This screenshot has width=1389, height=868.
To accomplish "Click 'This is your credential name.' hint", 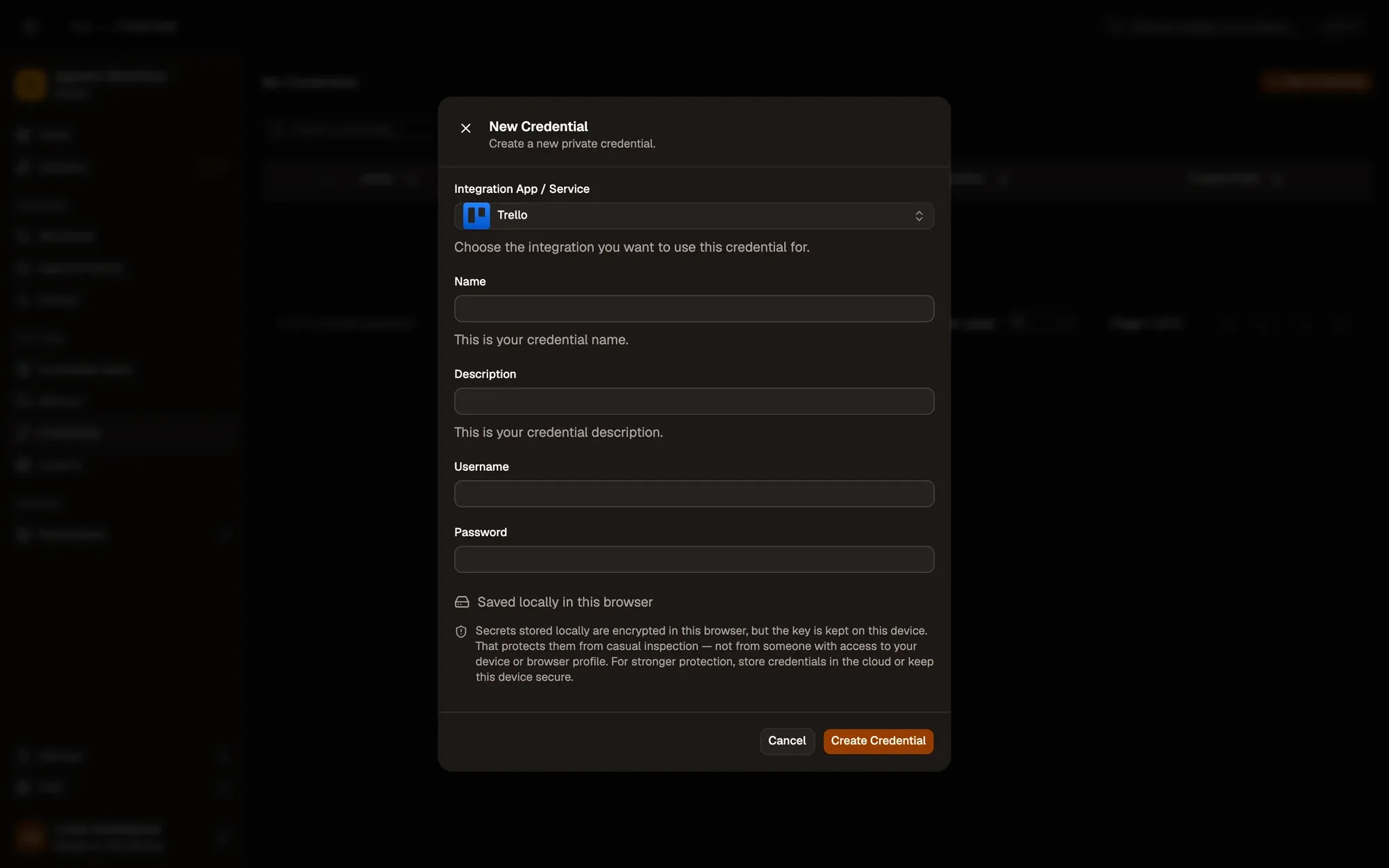I will pyautogui.click(x=541, y=340).
